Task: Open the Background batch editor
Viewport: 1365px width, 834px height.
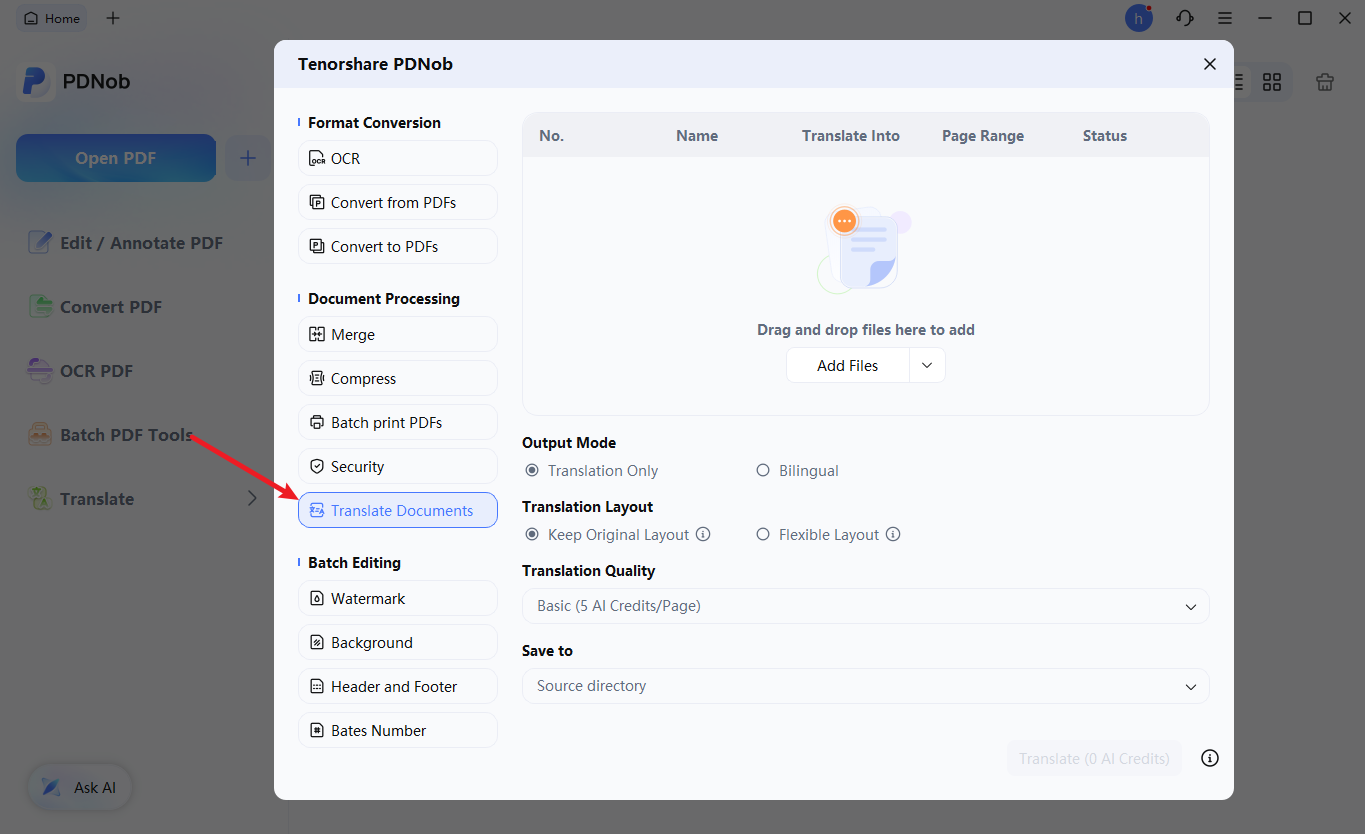Action: (x=398, y=642)
